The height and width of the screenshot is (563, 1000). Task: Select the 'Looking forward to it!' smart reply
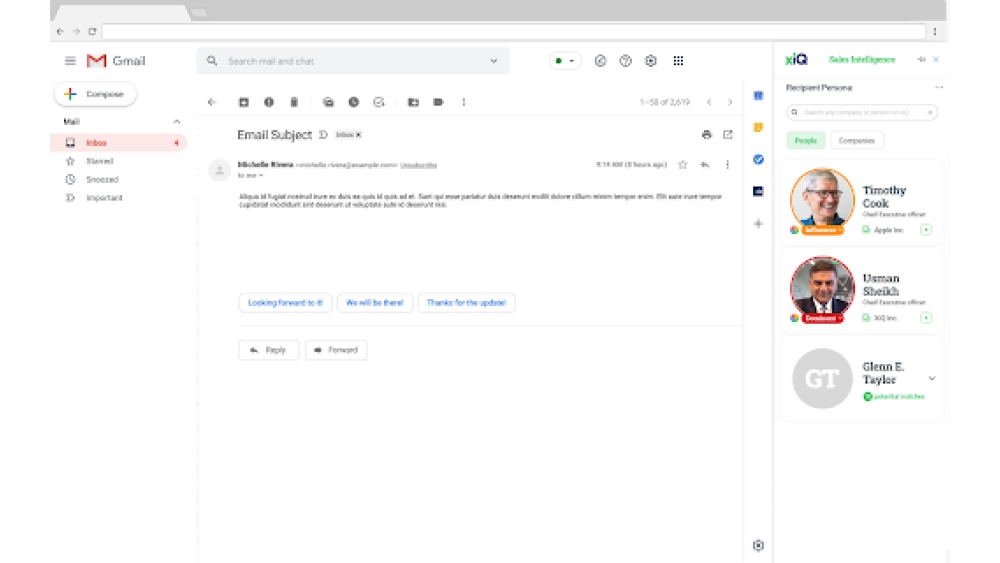[285, 303]
